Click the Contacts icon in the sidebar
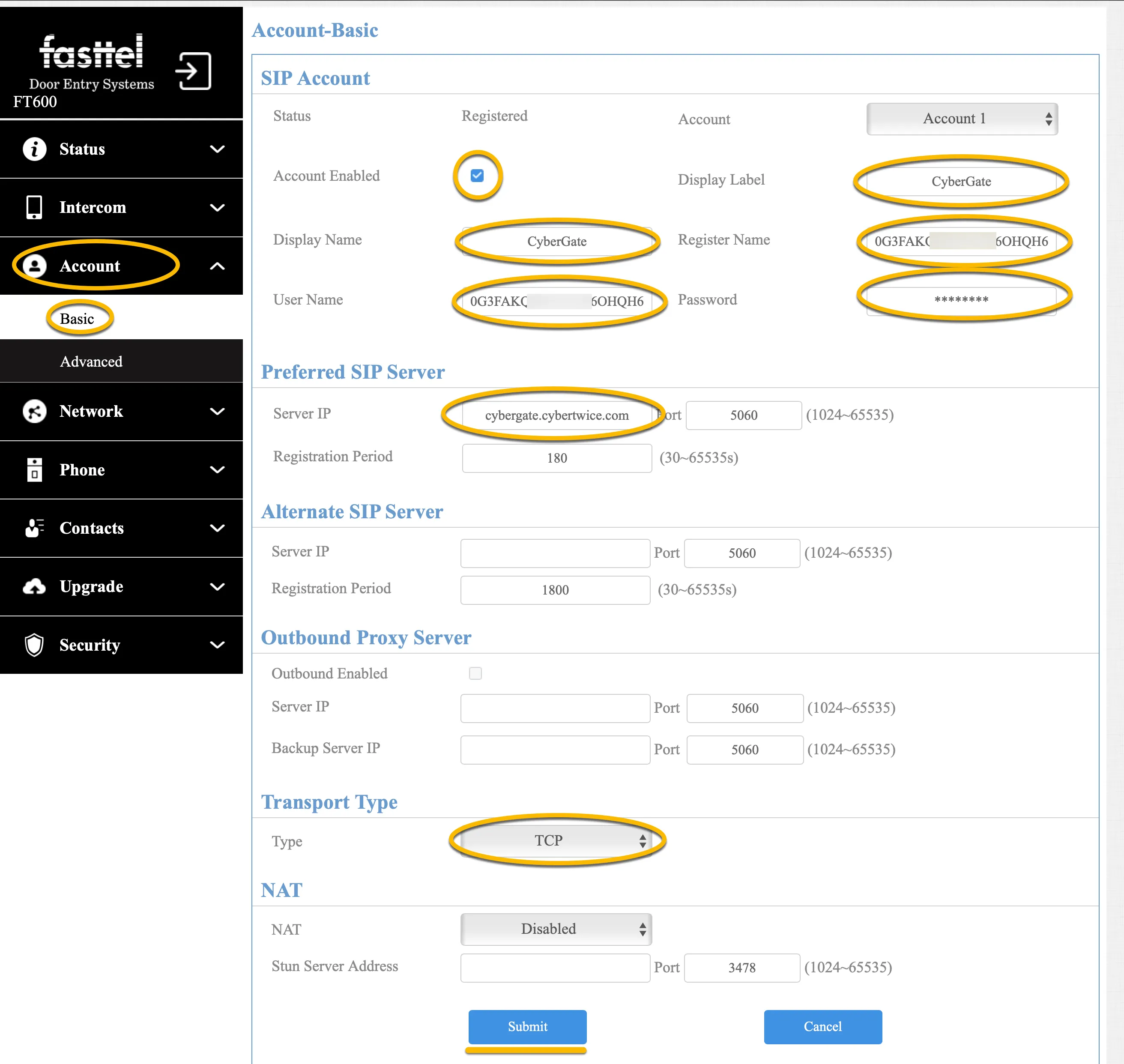The height and width of the screenshot is (1064, 1124). 35,528
